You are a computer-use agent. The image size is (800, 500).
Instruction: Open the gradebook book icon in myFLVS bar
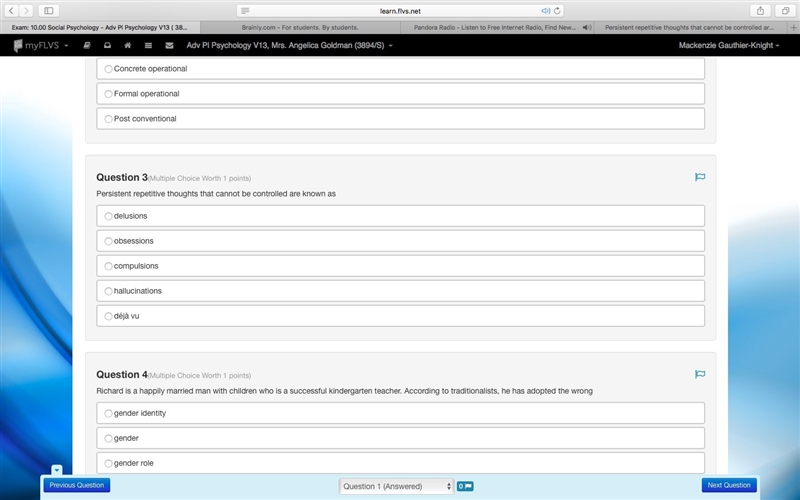(87, 45)
